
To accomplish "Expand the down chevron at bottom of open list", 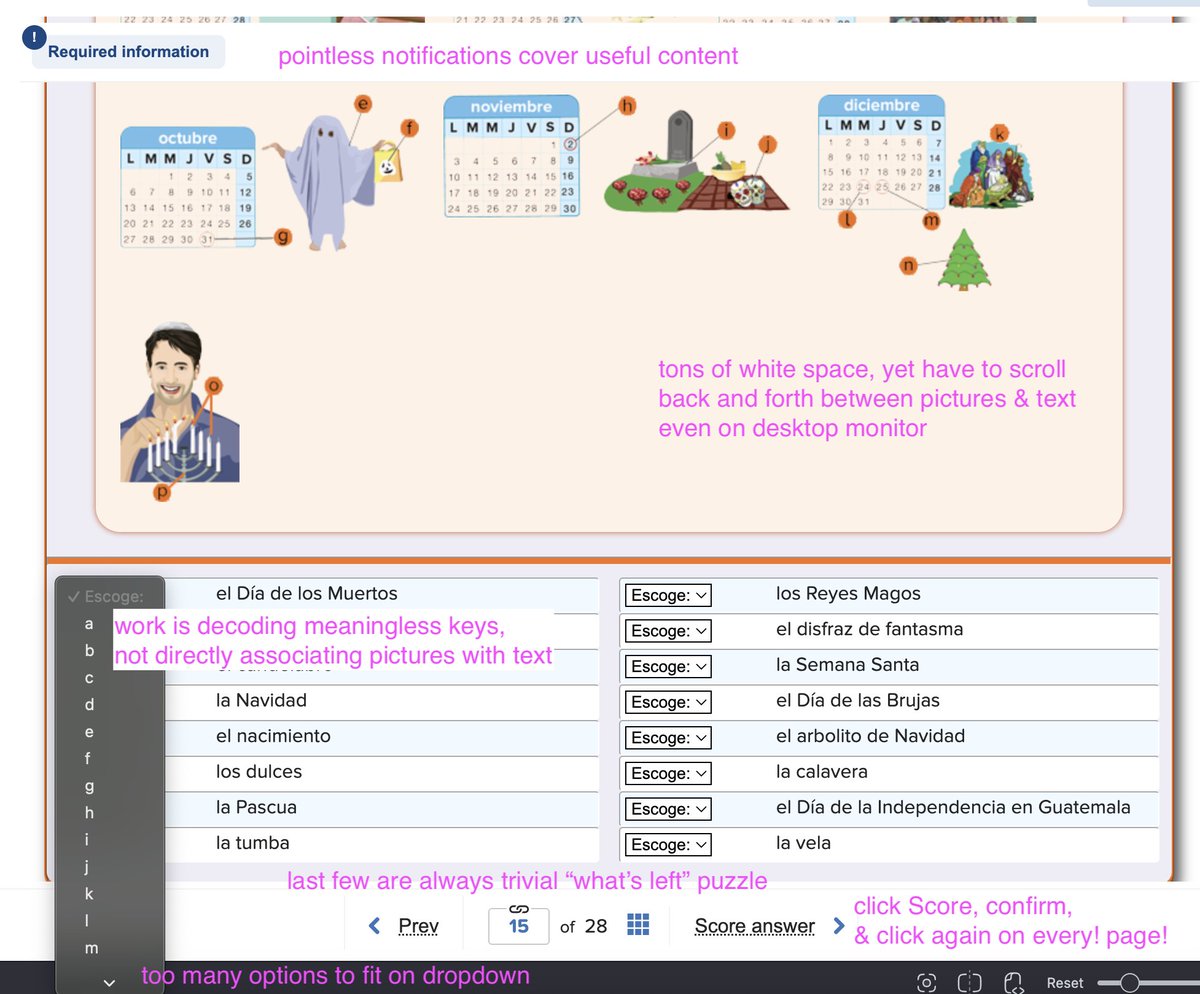I will coord(110,983).
